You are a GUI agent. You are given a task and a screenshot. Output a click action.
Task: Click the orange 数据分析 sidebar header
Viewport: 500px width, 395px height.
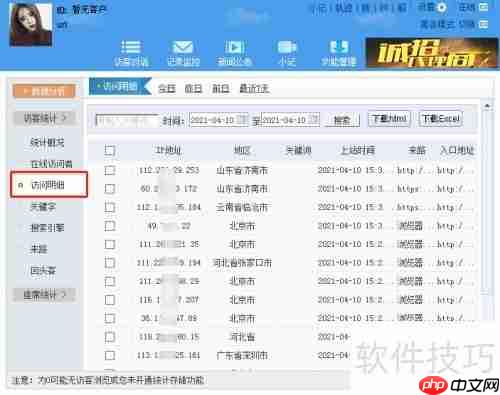pyautogui.click(x=44, y=91)
